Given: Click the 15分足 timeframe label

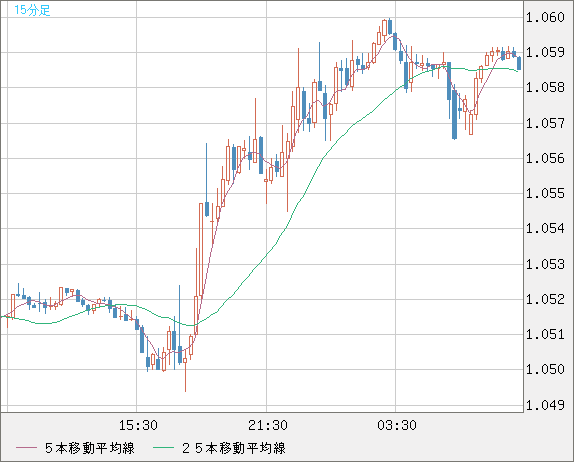Looking at the screenshot, I should [32, 10].
